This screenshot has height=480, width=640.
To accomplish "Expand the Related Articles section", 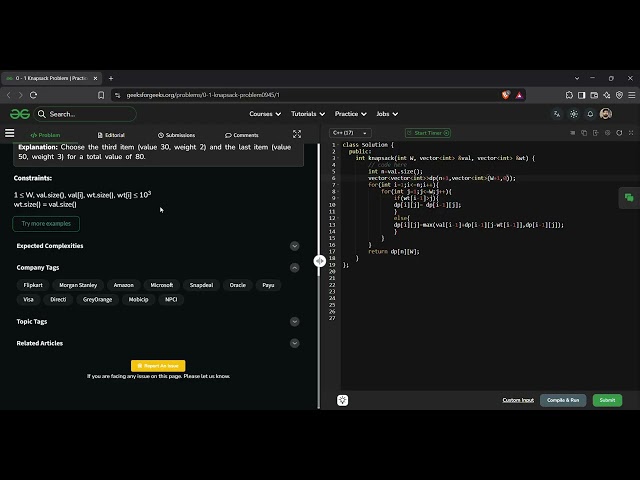I will (294, 343).
